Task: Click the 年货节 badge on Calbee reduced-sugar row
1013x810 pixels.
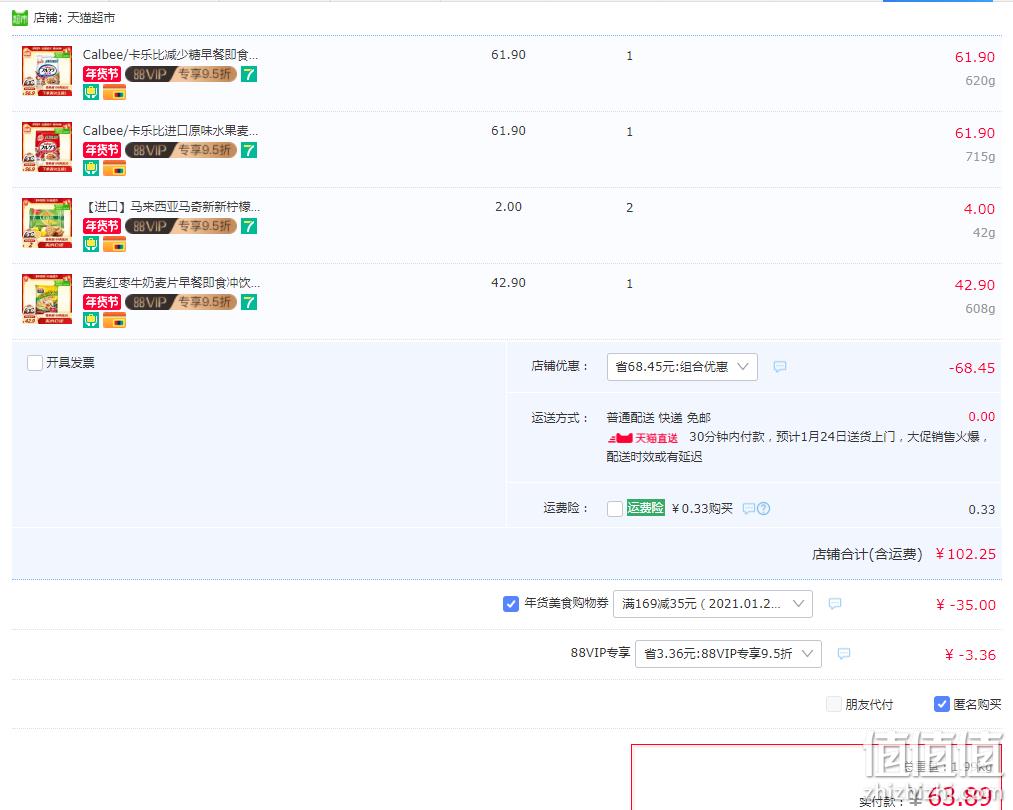Action: [x=101, y=74]
